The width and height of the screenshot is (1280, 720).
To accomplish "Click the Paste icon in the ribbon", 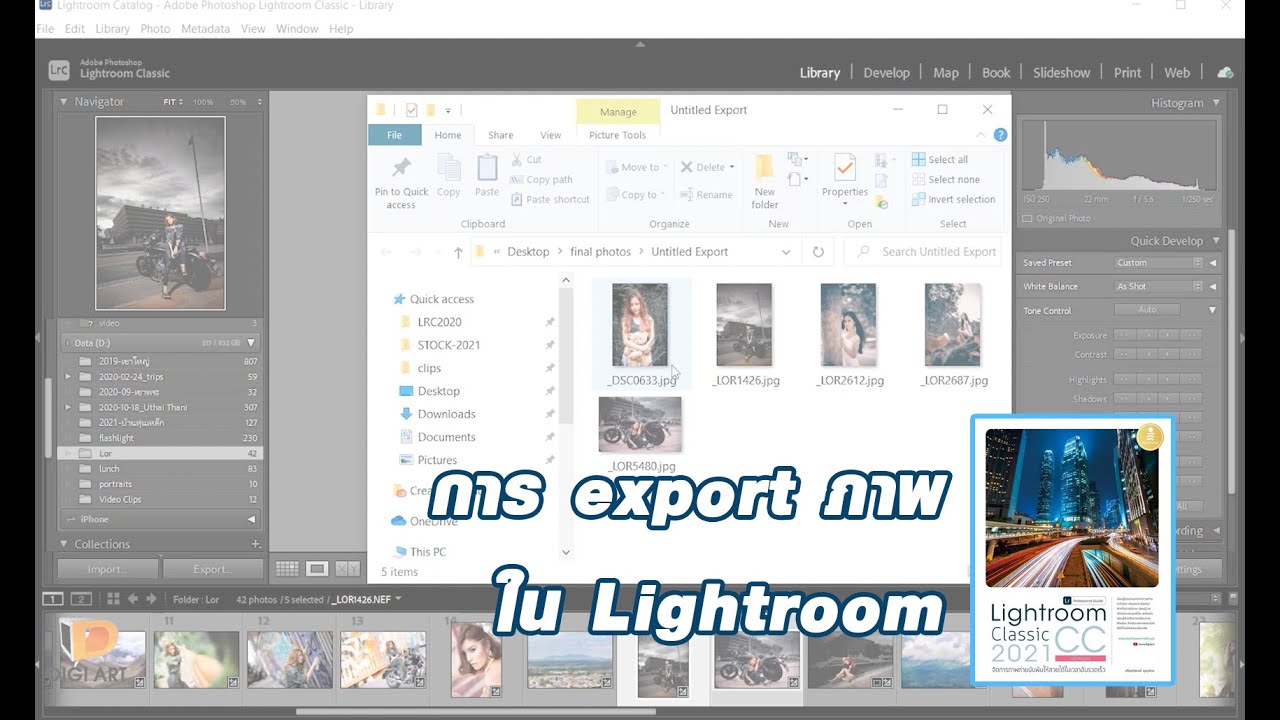I will 487,168.
